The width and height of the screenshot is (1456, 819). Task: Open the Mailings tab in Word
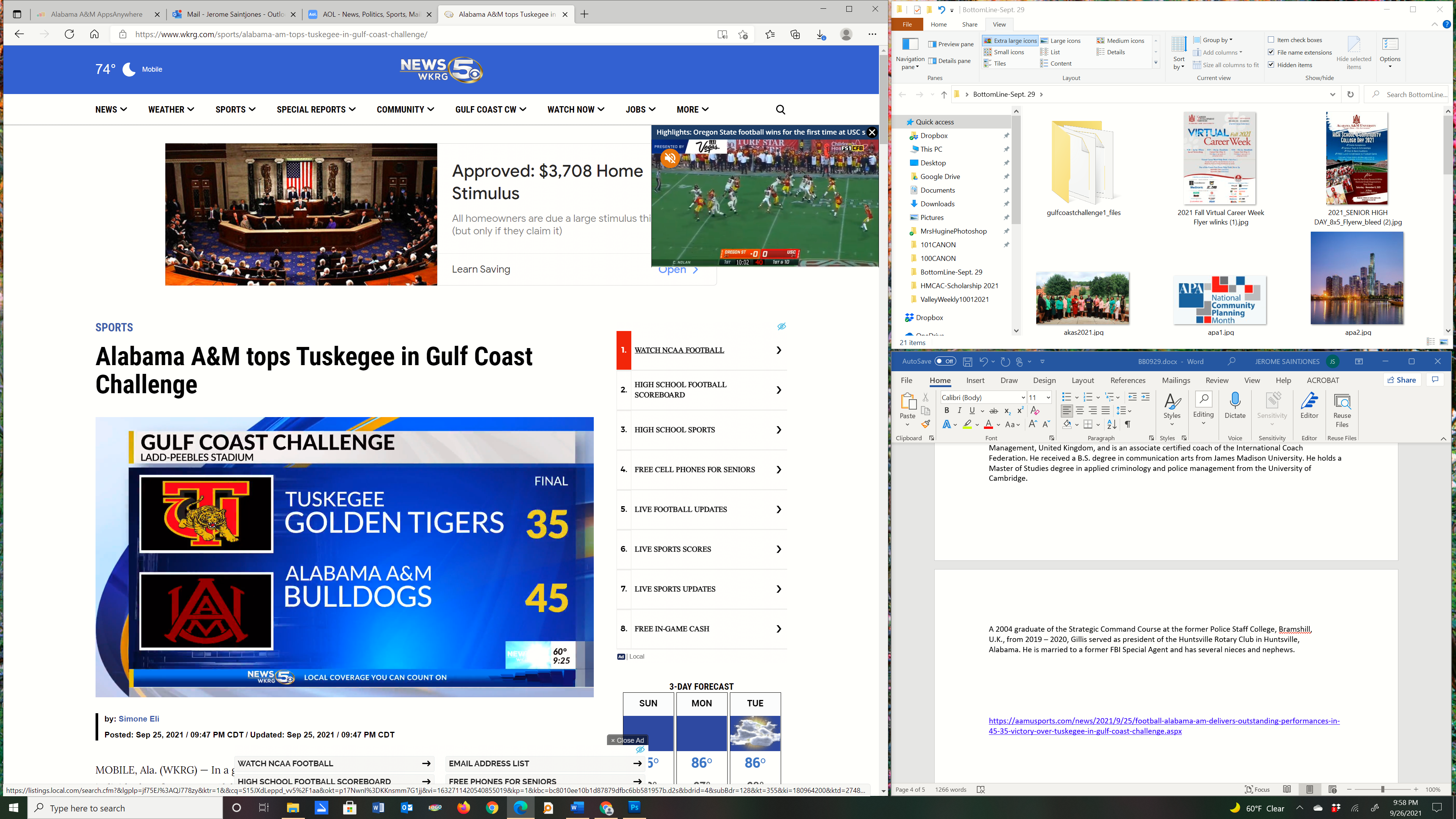pyautogui.click(x=1176, y=380)
